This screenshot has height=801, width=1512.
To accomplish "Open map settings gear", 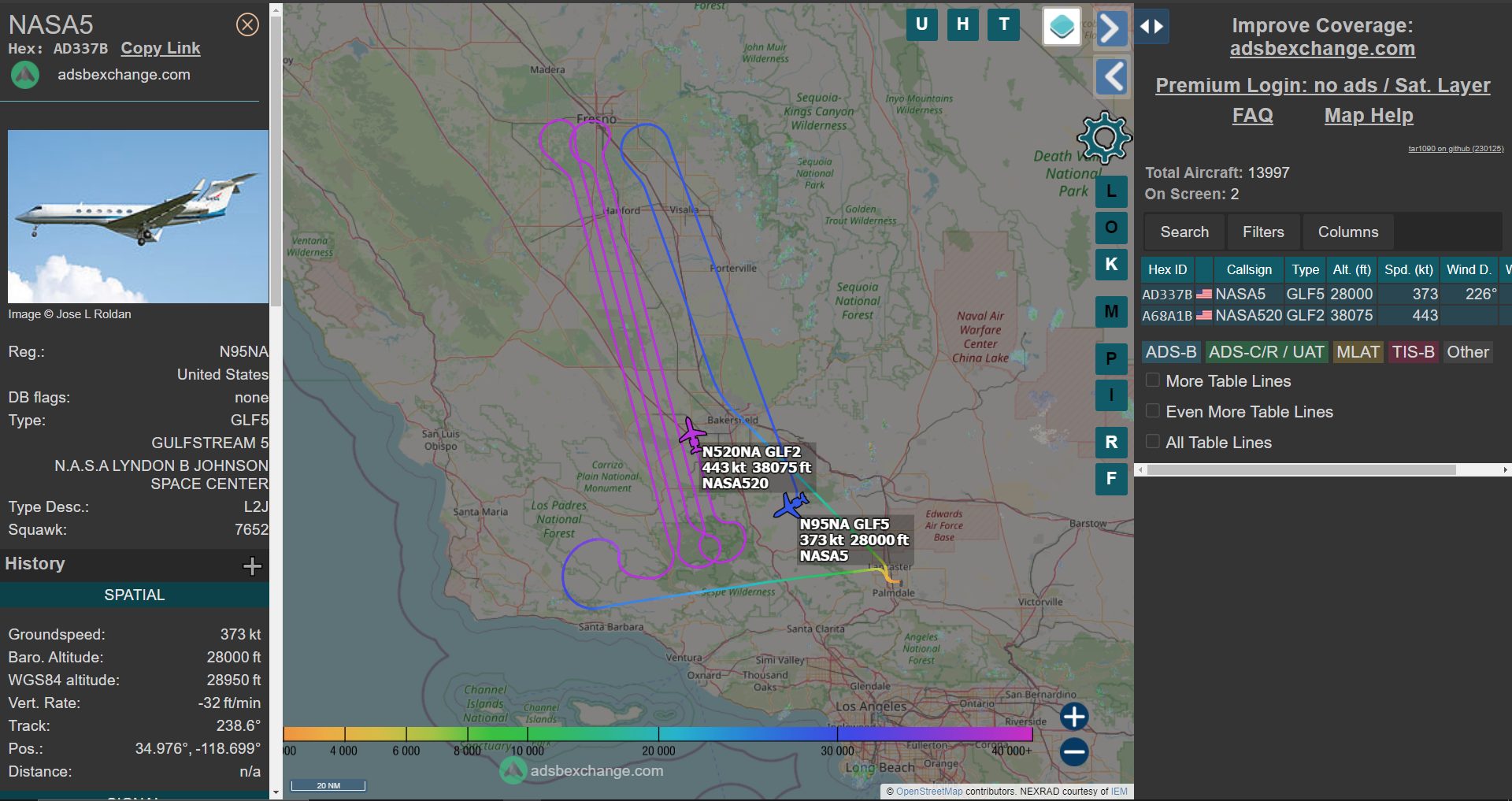I will pos(1104,138).
